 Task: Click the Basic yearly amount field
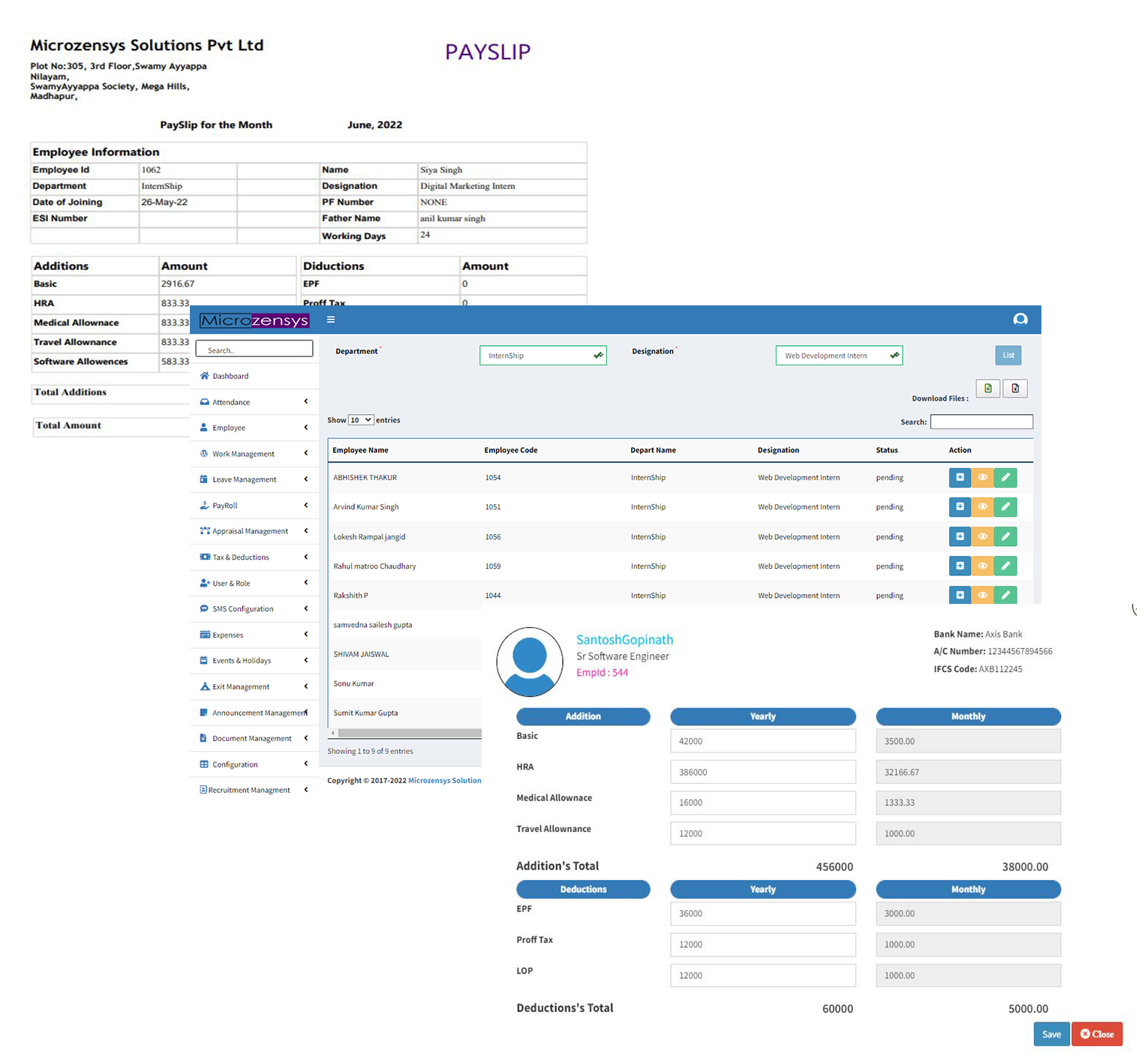click(762, 741)
